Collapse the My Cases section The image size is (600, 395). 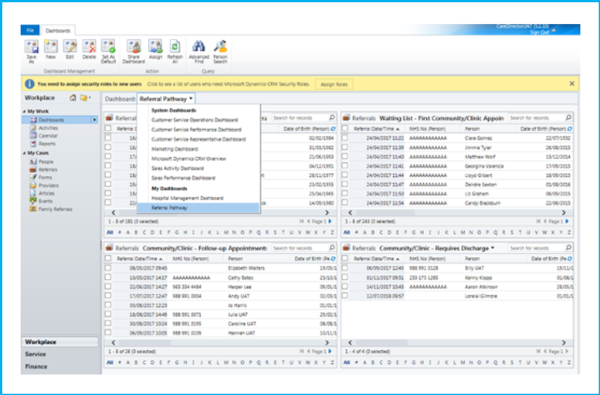[x=24, y=153]
